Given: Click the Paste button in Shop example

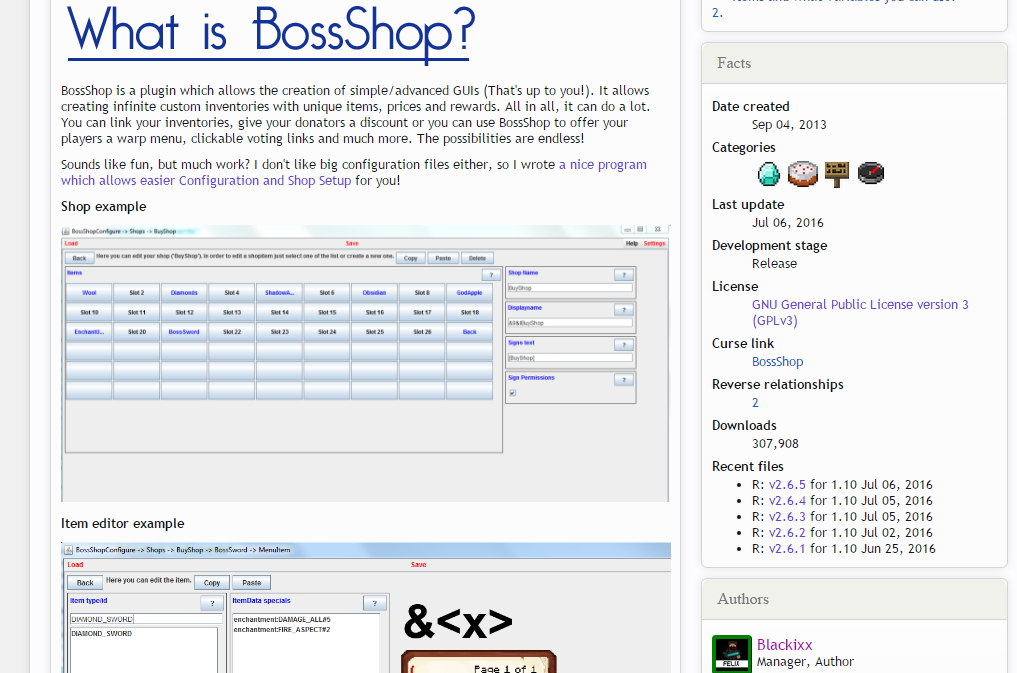Looking at the screenshot, I should (443, 258).
